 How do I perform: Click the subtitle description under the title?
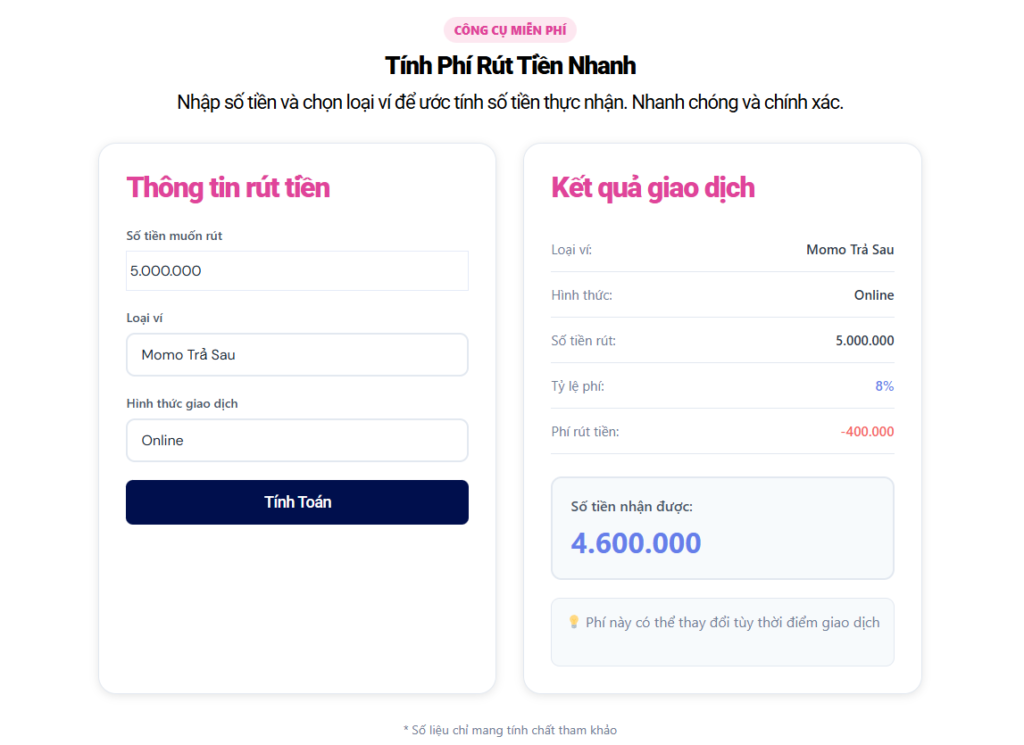click(x=510, y=102)
